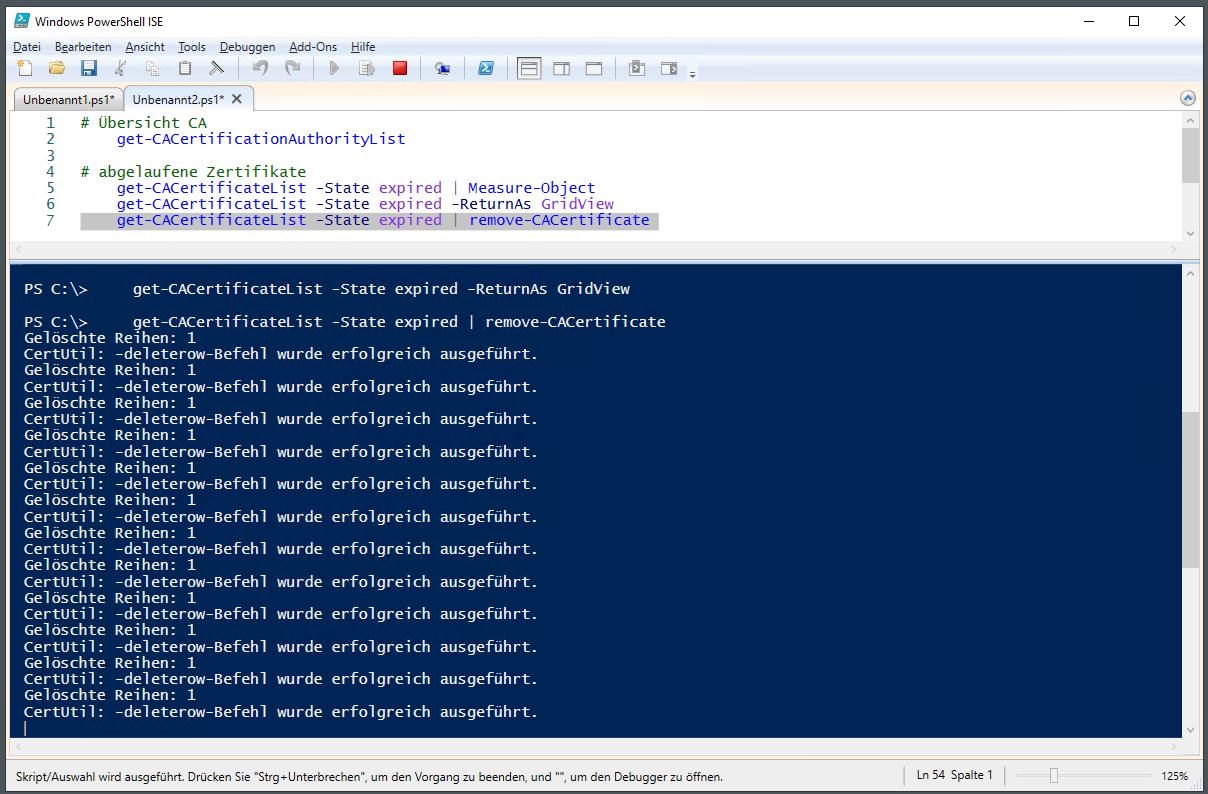Click the console pane horizontal scroll left arrow

[18, 746]
